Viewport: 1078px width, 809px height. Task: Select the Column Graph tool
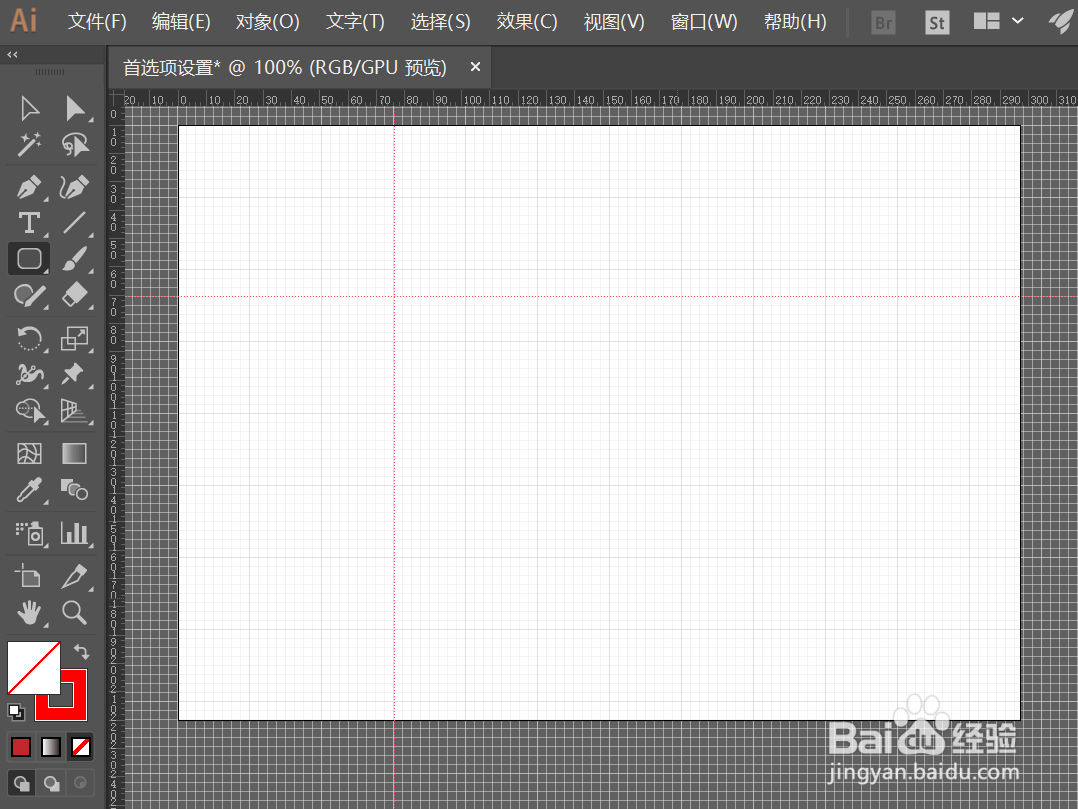click(74, 533)
